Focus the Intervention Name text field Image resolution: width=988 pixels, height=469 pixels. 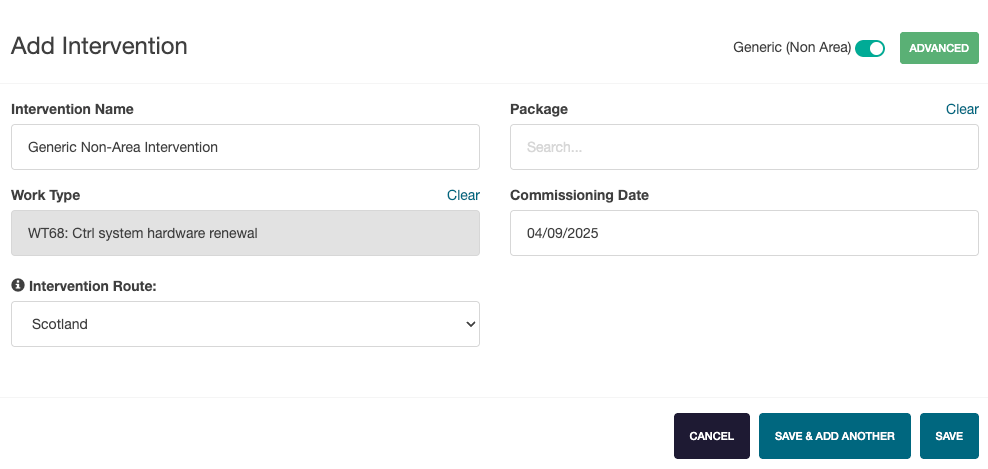(x=245, y=147)
